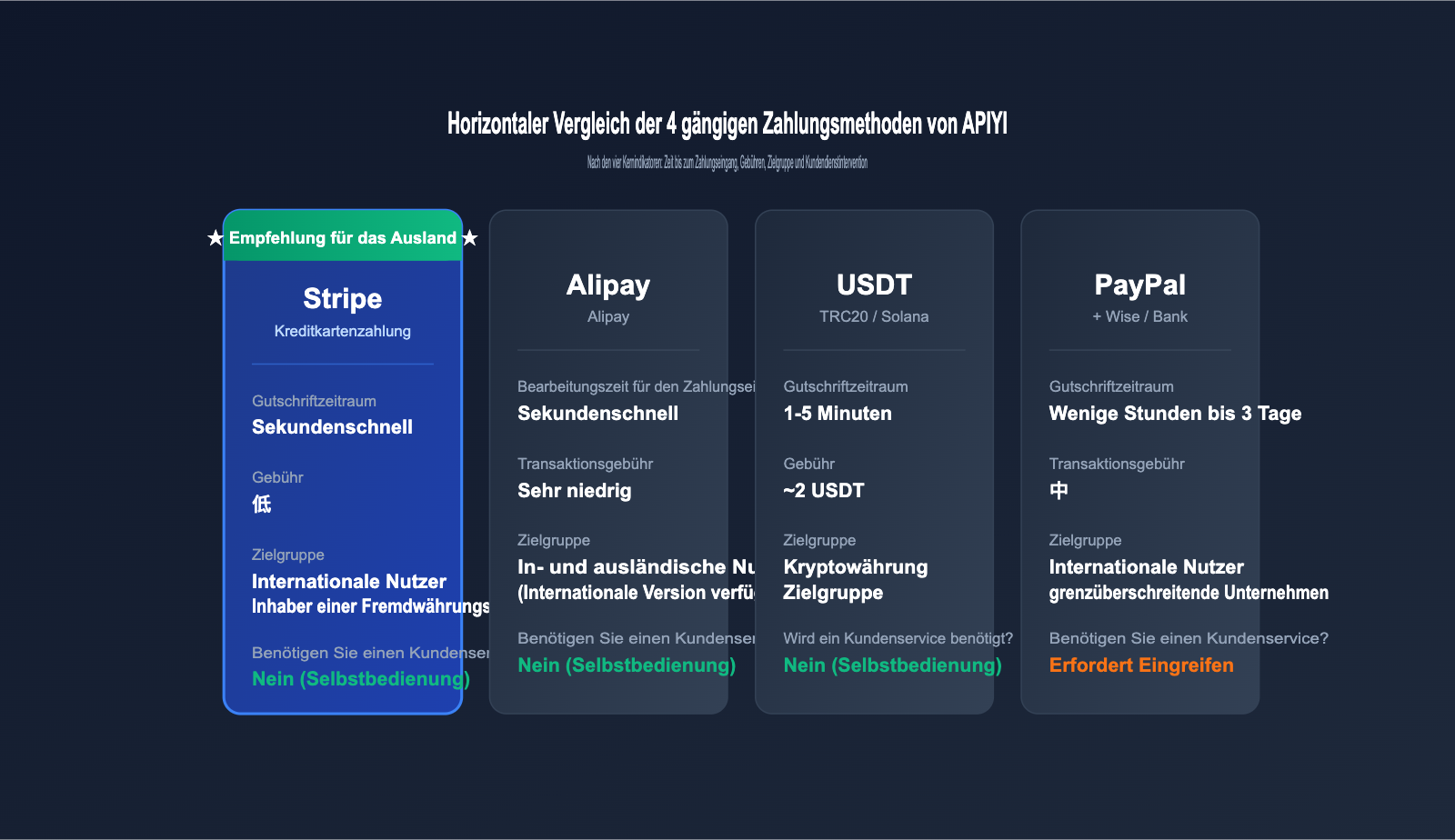Viewport: 1455px width, 840px height.
Task: Click the 'Zielgruppe' label in PayPal card
Action: click(x=1085, y=540)
